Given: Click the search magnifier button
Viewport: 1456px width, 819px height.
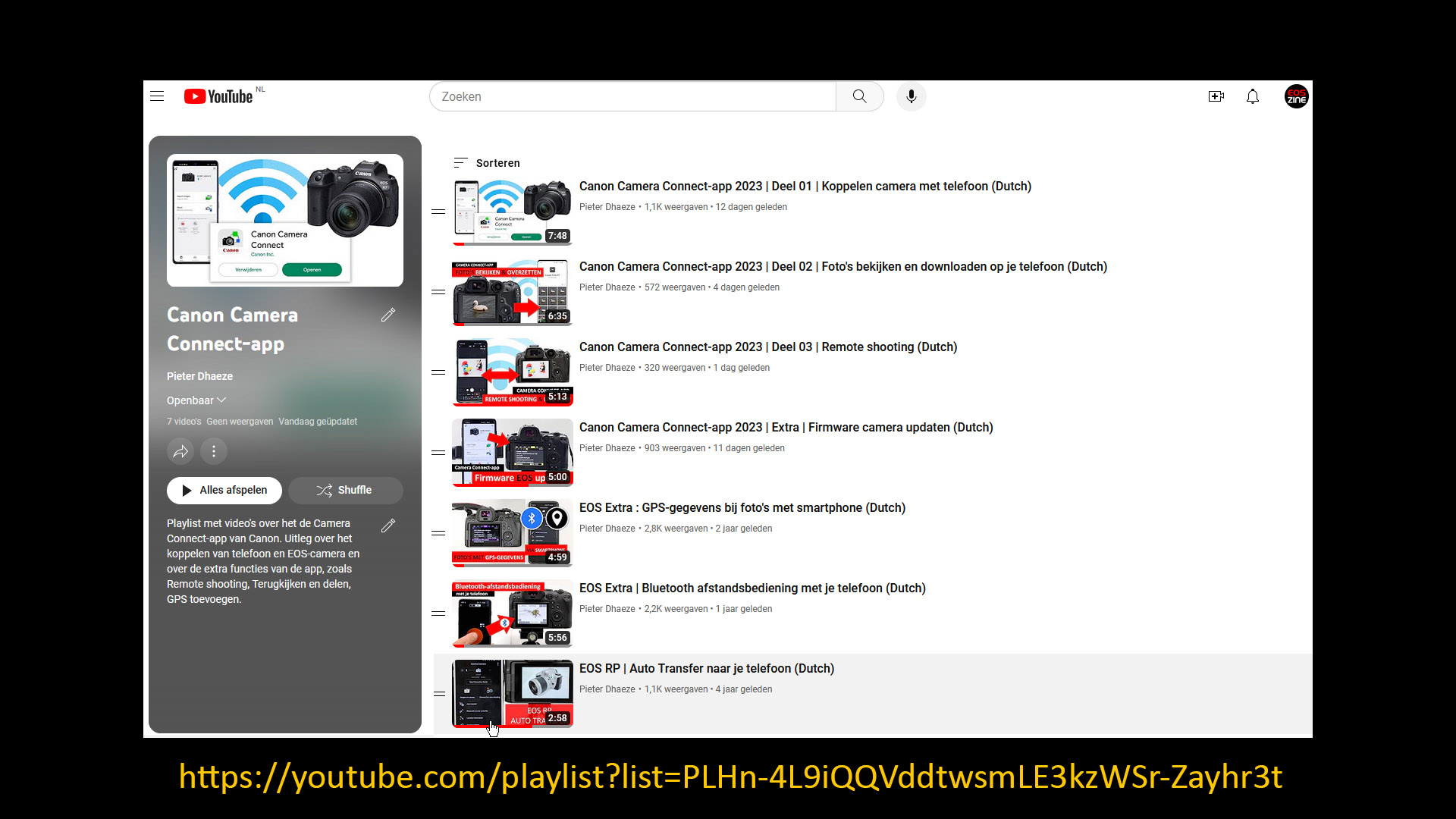Looking at the screenshot, I should (859, 96).
